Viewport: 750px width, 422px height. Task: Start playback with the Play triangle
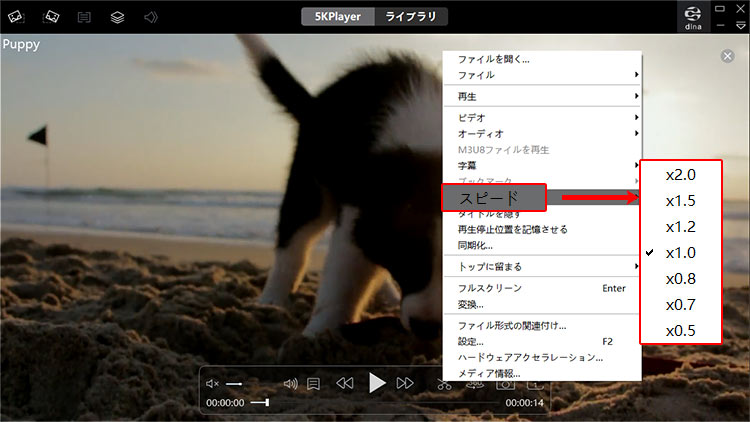tap(377, 383)
